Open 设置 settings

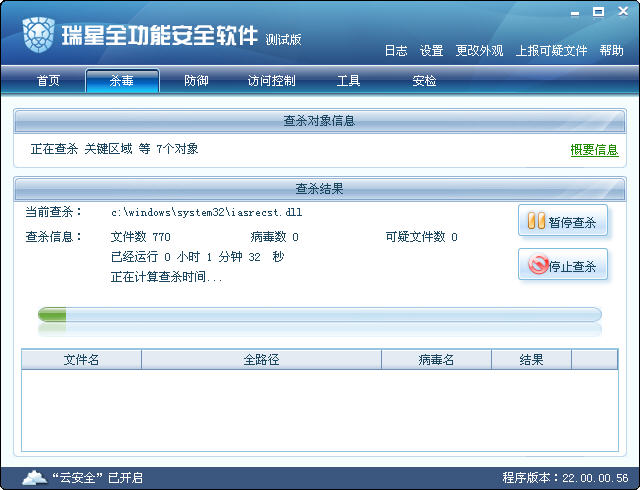click(x=431, y=51)
